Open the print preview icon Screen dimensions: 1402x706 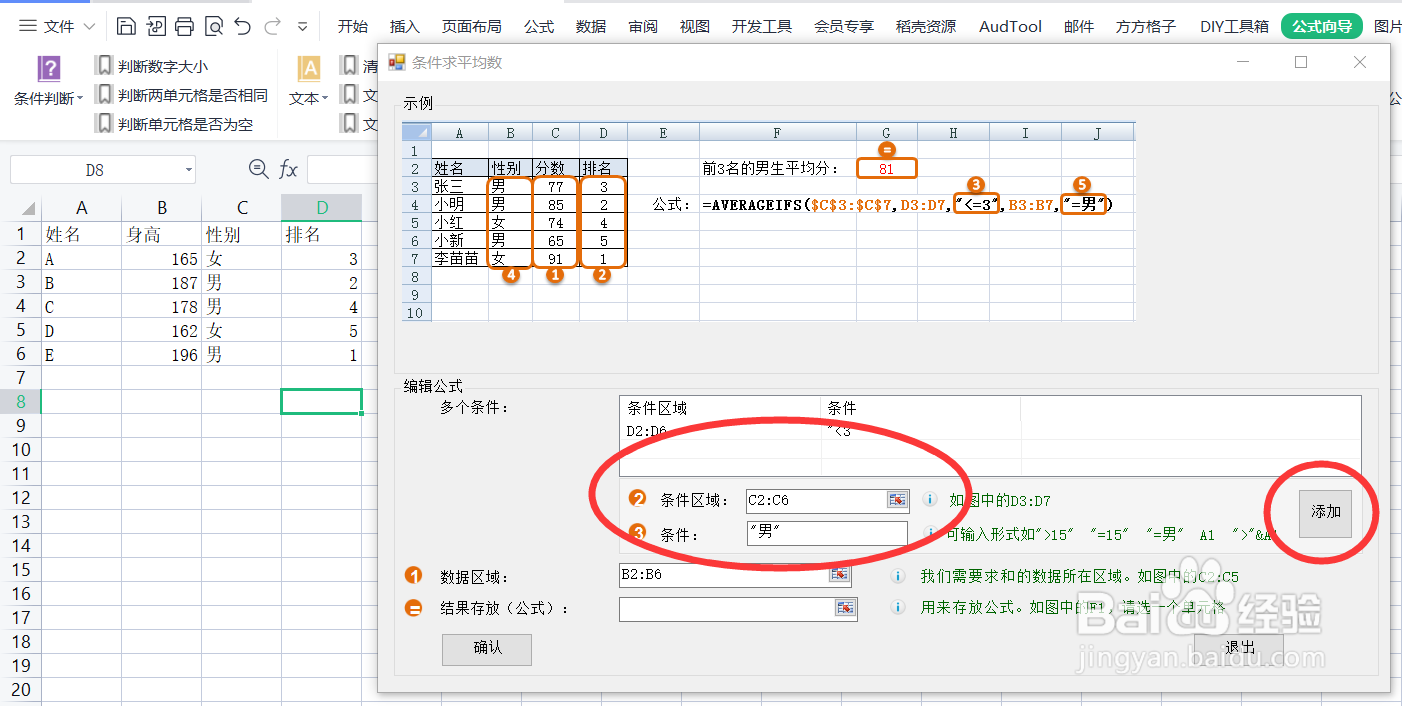213,27
